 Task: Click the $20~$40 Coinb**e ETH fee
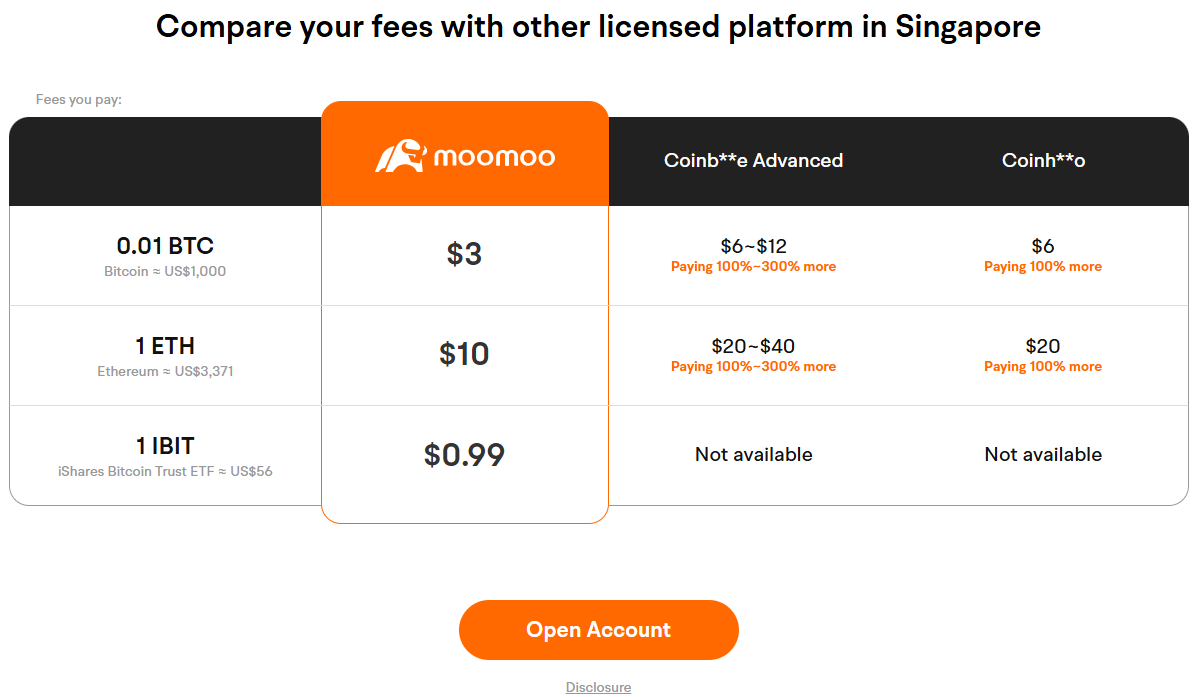753,346
